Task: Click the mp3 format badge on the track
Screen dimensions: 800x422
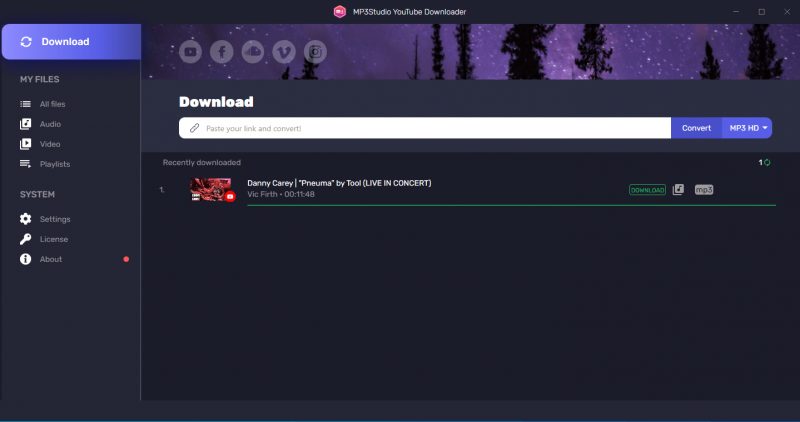Action: click(704, 189)
